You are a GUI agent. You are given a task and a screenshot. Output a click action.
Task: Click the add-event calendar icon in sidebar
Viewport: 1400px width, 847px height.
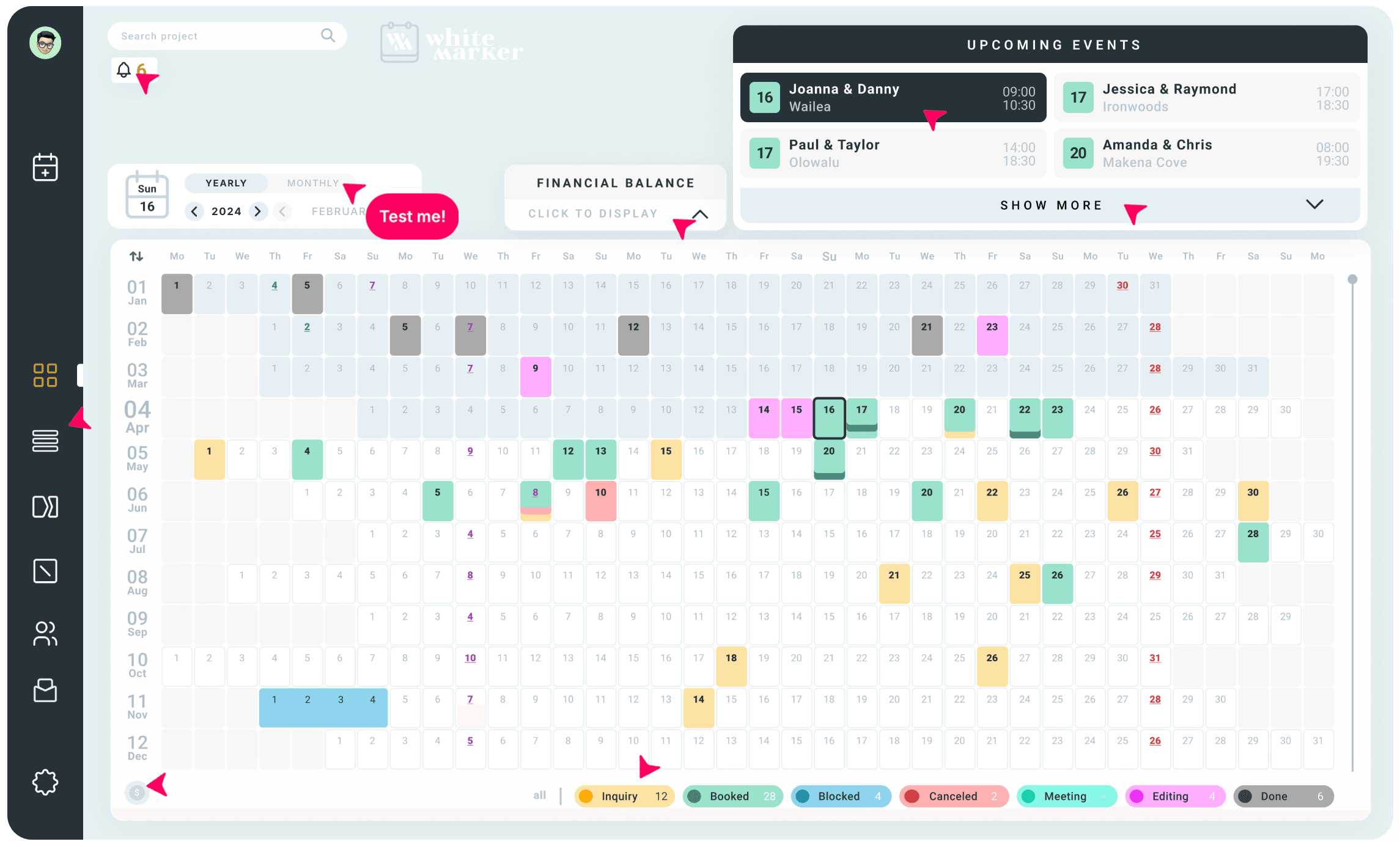(45, 167)
